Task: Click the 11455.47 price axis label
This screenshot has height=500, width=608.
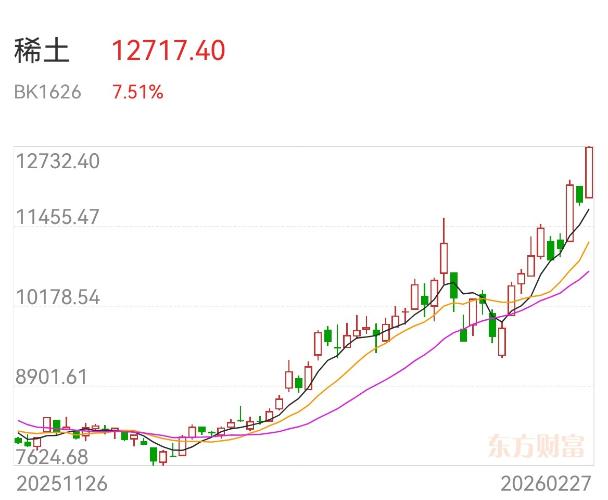Action: (57, 216)
